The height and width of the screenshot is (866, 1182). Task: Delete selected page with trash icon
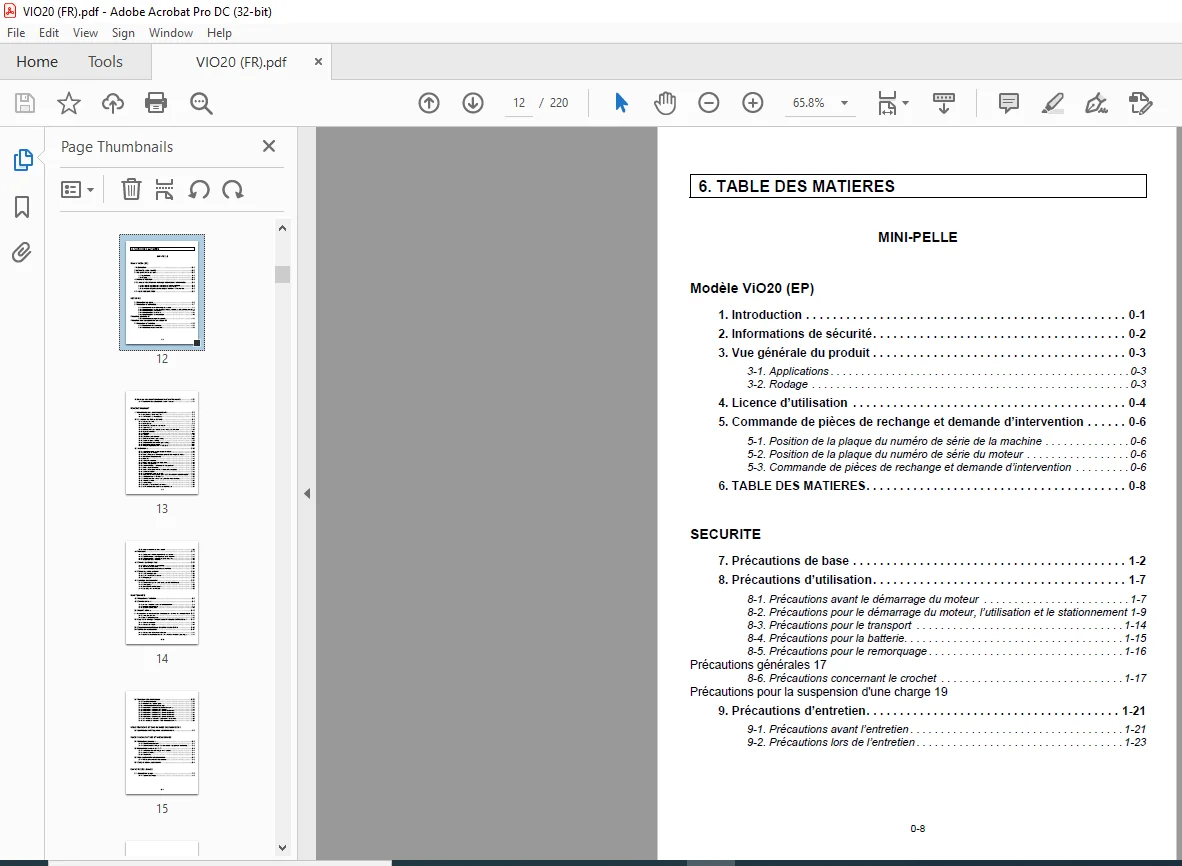coord(131,189)
